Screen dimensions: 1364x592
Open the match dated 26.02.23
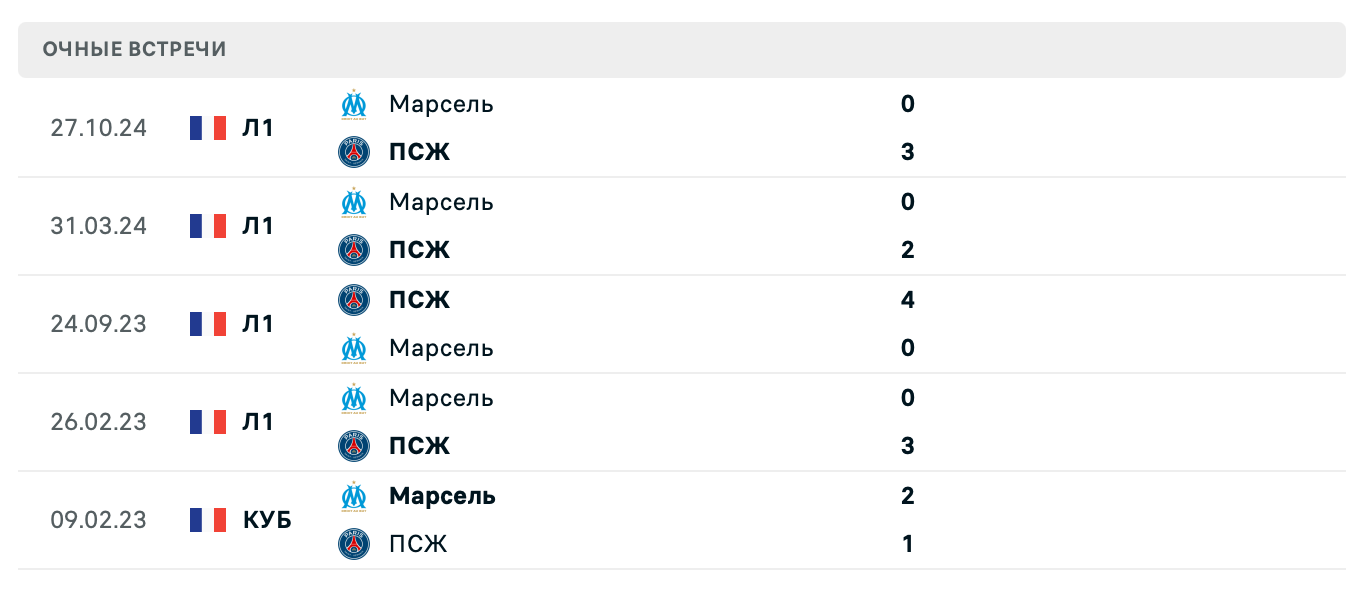(98, 422)
